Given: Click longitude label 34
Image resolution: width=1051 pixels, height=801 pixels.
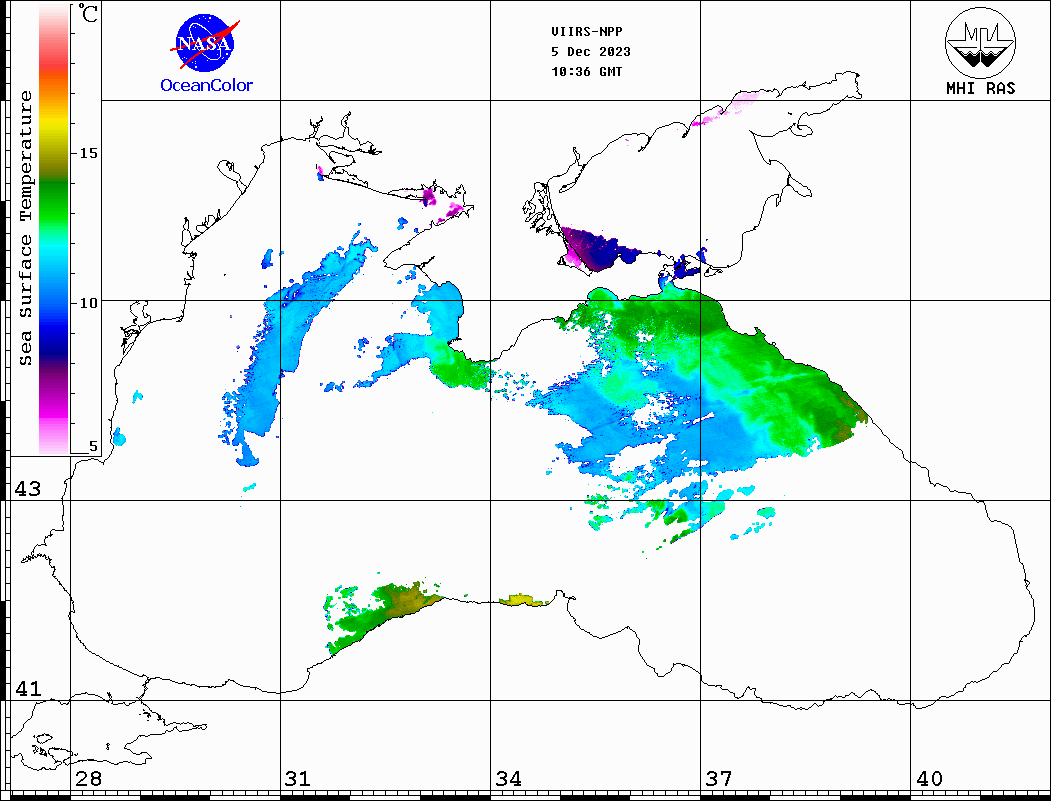Looking at the screenshot, I should [508, 779].
